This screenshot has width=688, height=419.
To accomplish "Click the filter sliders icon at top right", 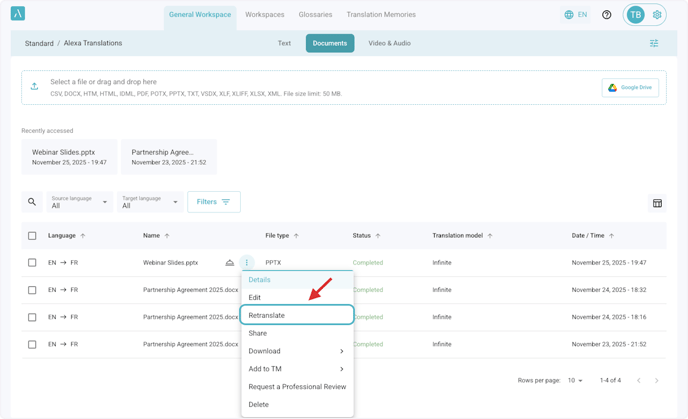I will (x=654, y=44).
